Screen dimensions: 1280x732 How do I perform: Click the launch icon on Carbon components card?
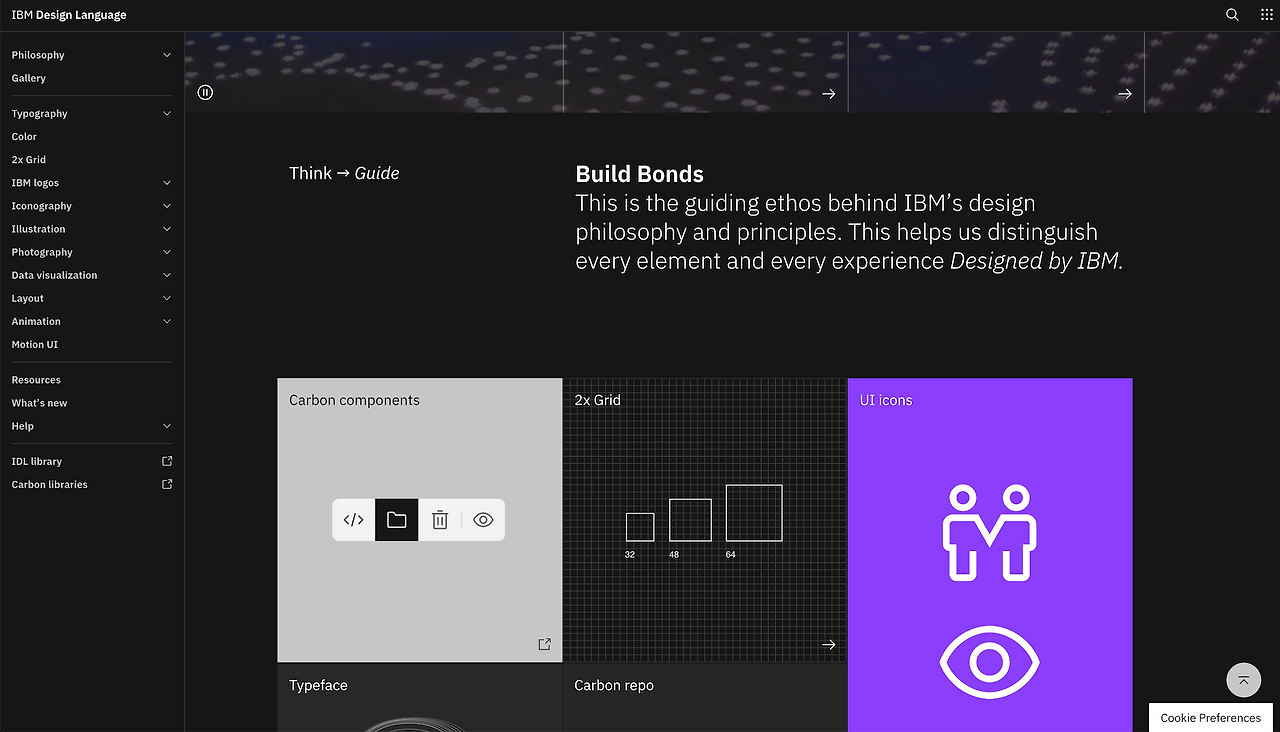(544, 644)
